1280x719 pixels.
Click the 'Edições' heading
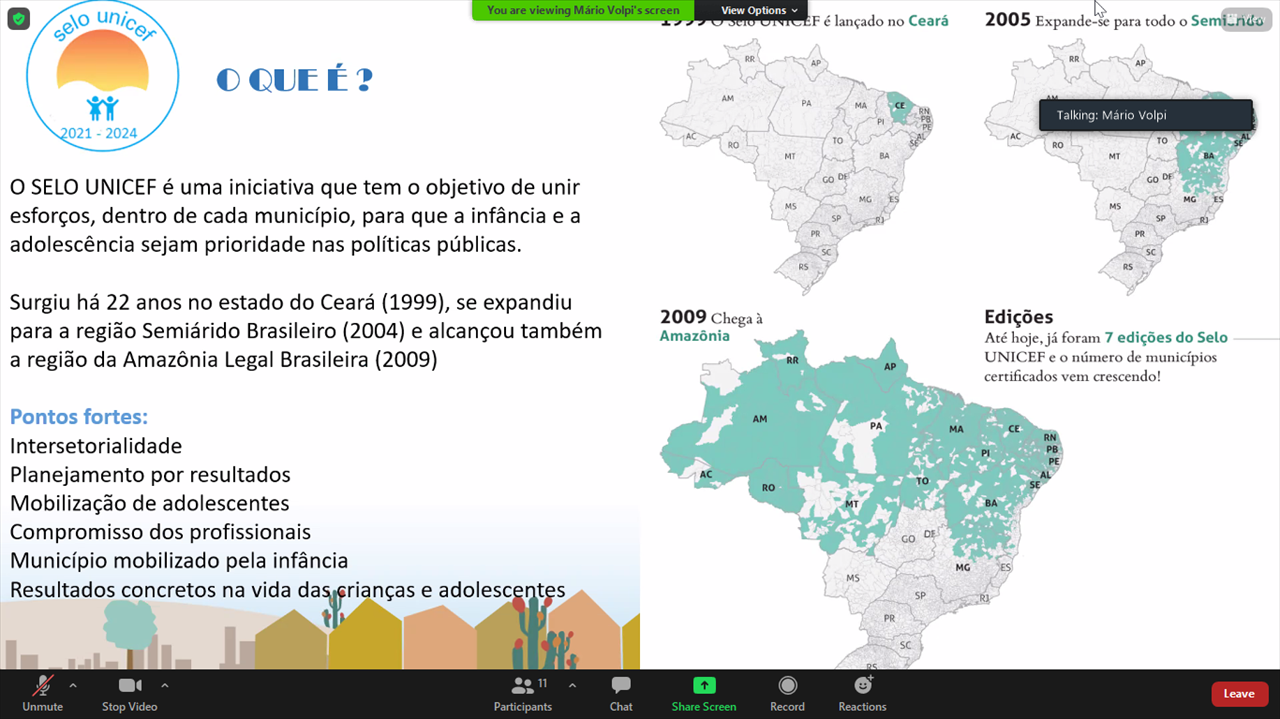click(1018, 317)
